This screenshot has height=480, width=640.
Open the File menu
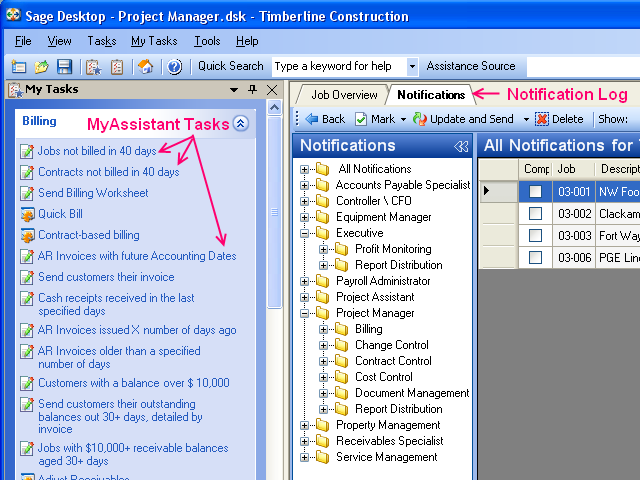pyautogui.click(x=23, y=41)
